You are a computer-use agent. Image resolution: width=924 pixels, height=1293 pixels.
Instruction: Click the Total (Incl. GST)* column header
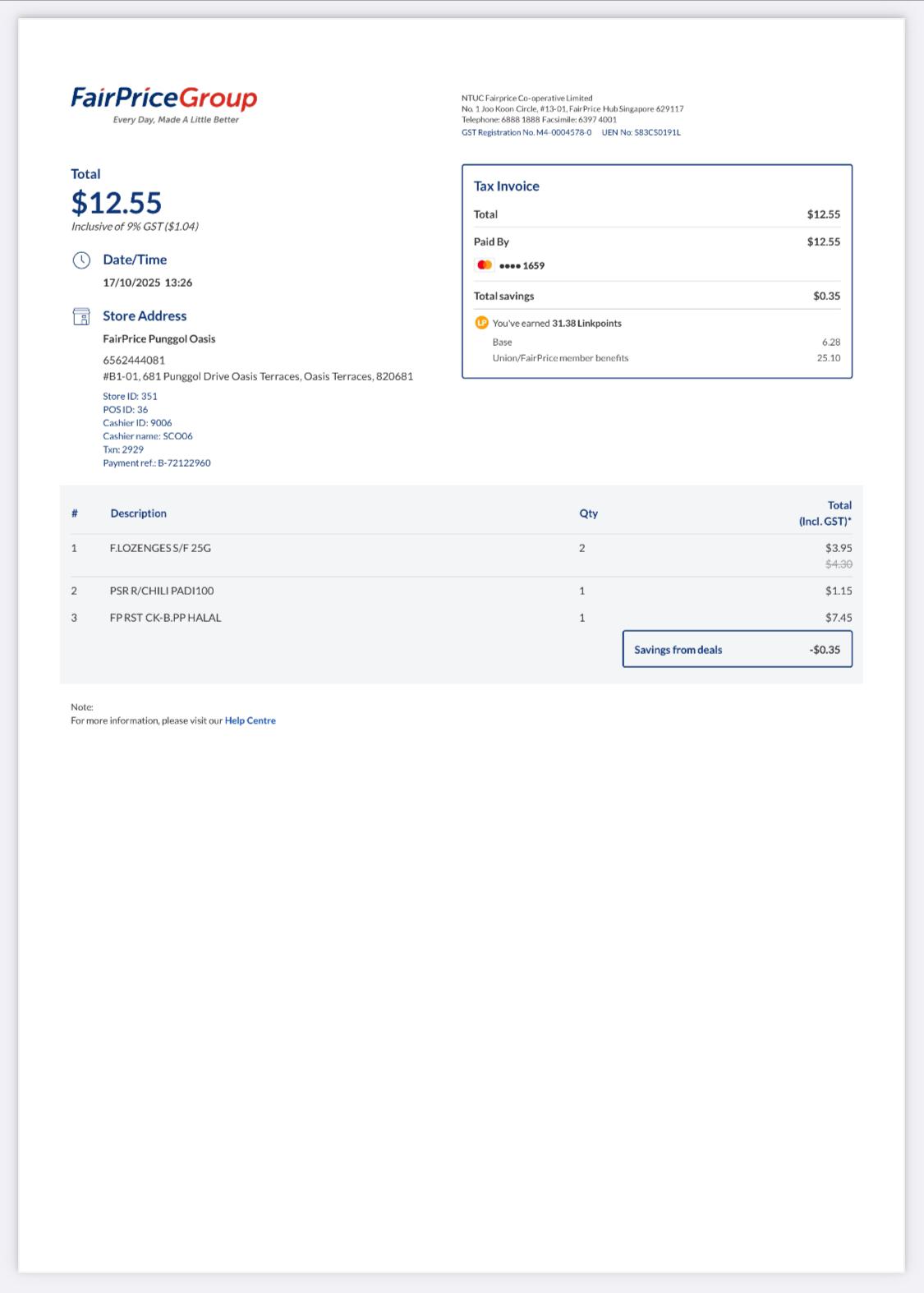[825, 513]
